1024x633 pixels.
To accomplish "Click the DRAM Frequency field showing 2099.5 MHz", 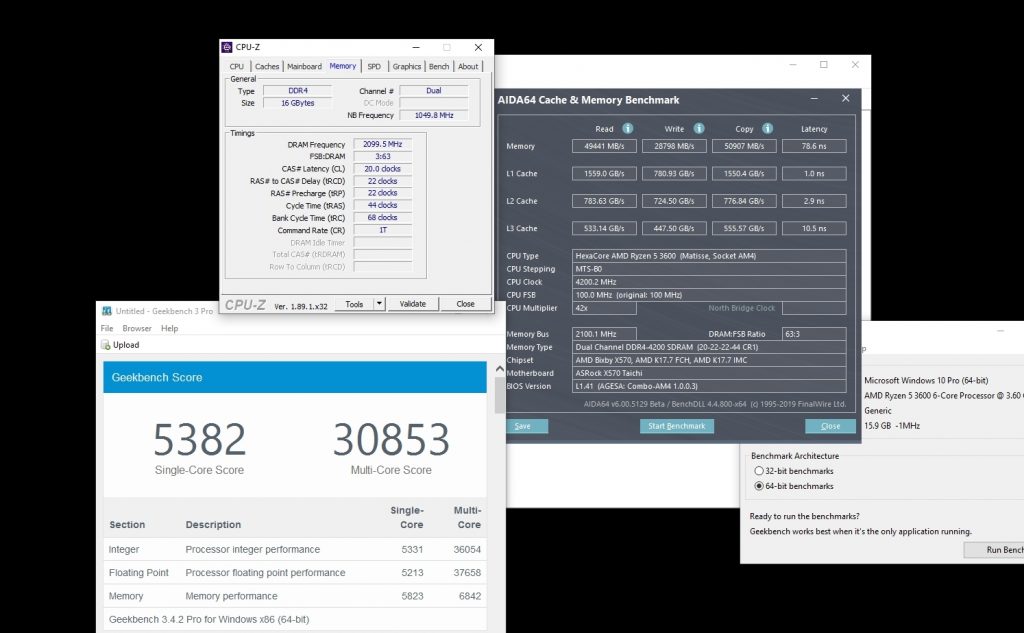I will pos(383,144).
